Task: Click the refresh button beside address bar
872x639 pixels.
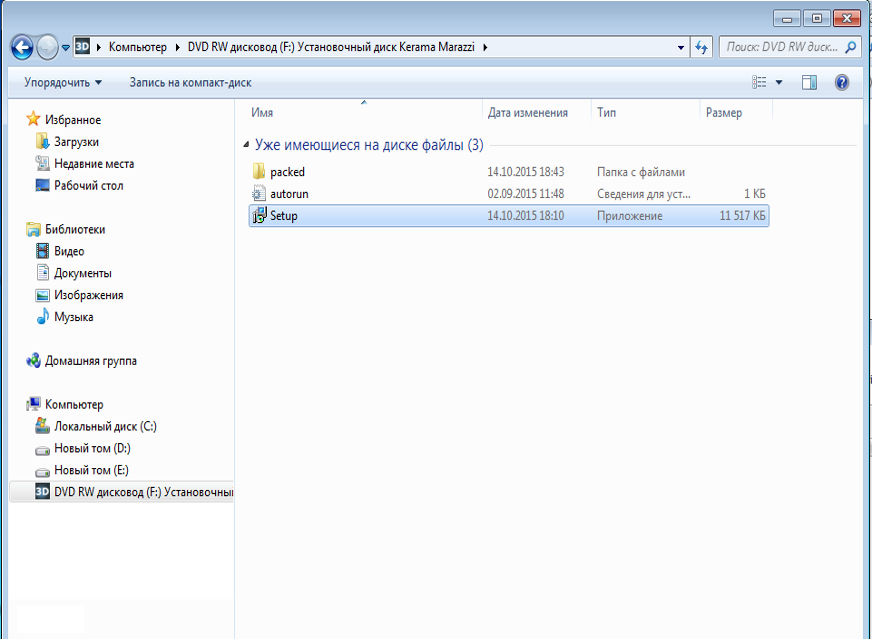Action: [x=701, y=47]
